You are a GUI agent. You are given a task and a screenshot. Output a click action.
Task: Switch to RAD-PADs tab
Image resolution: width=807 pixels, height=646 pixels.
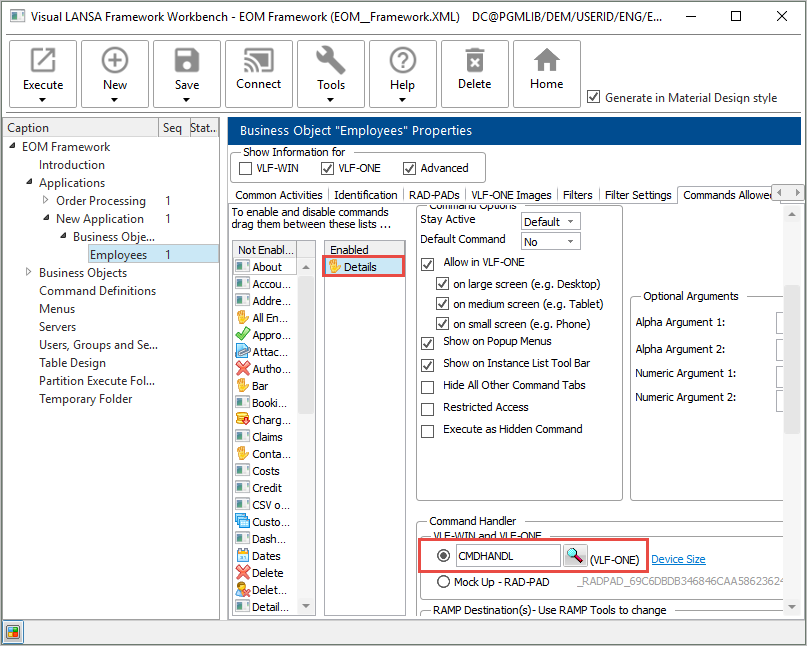[x=434, y=195]
